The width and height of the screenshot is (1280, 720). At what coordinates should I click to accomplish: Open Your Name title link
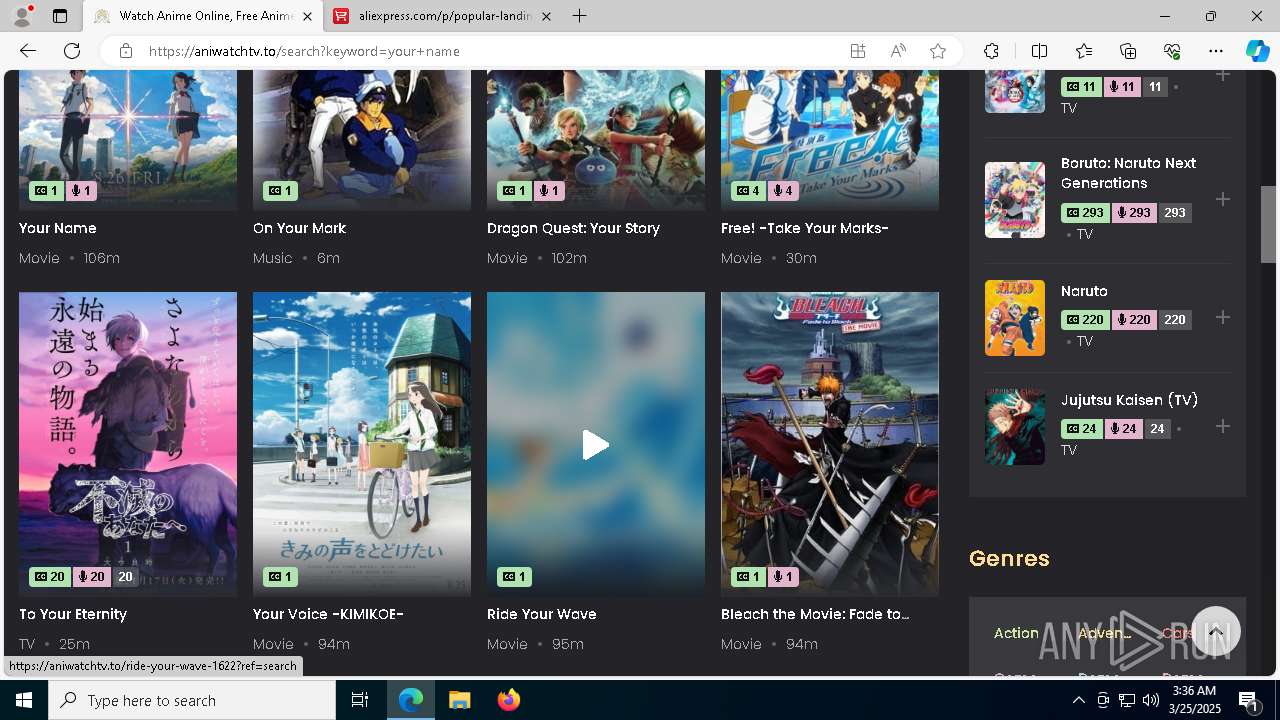coord(58,228)
